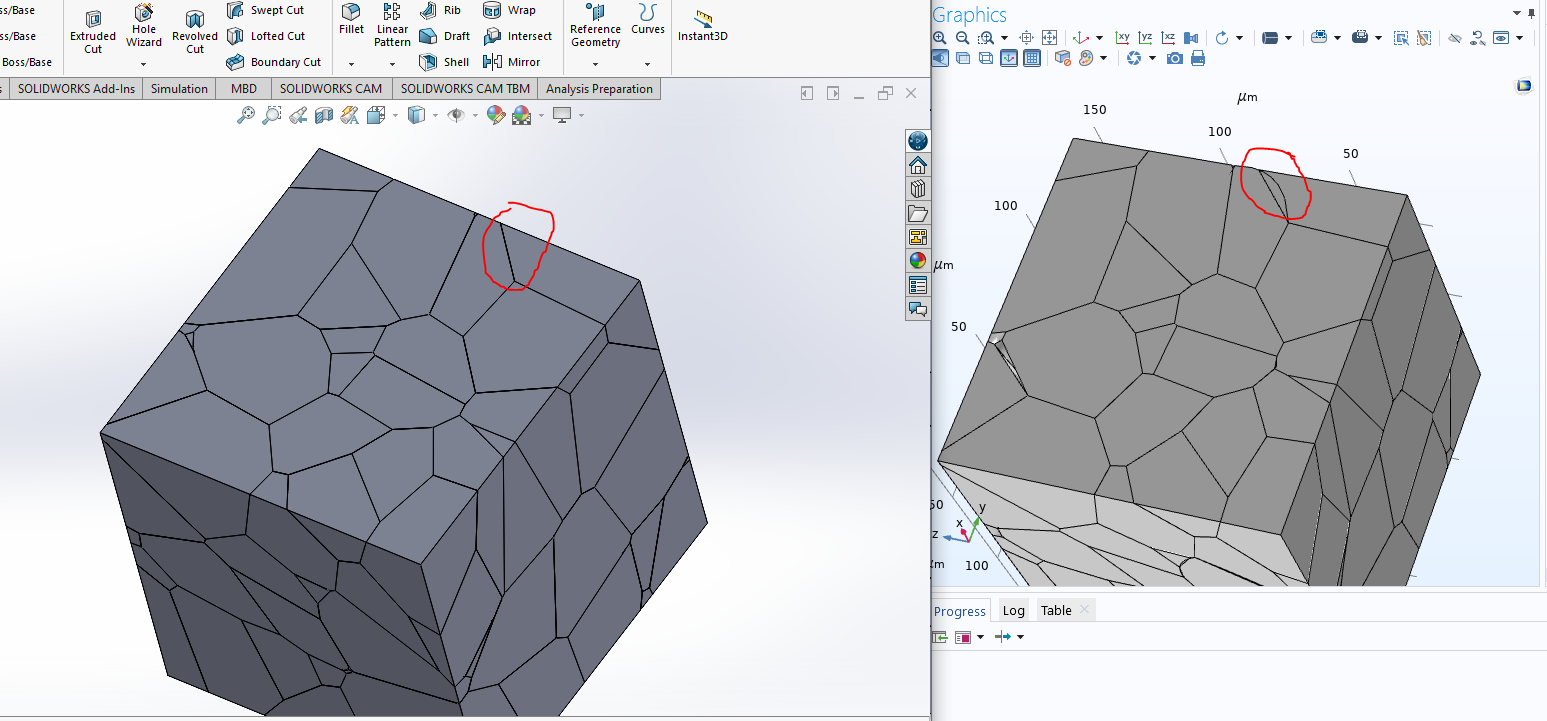Open Appearances tab in SOLIDWORKS task pane
The height and width of the screenshot is (721, 1547).
(x=917, y=261)
